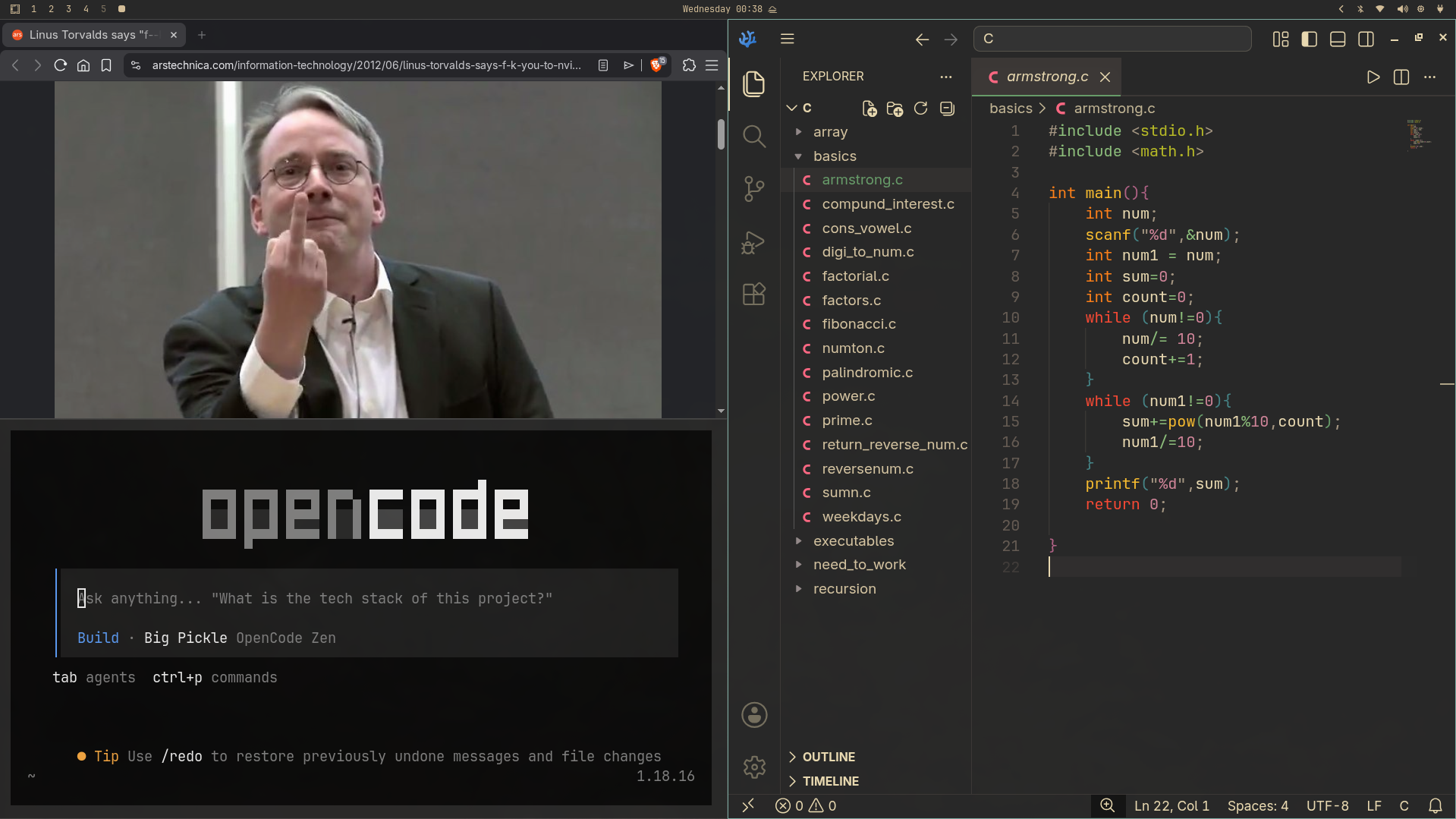Screen dimensions: 1456x819
Task: Click the zoom icon in status bar
Action: pos(1108,805)
